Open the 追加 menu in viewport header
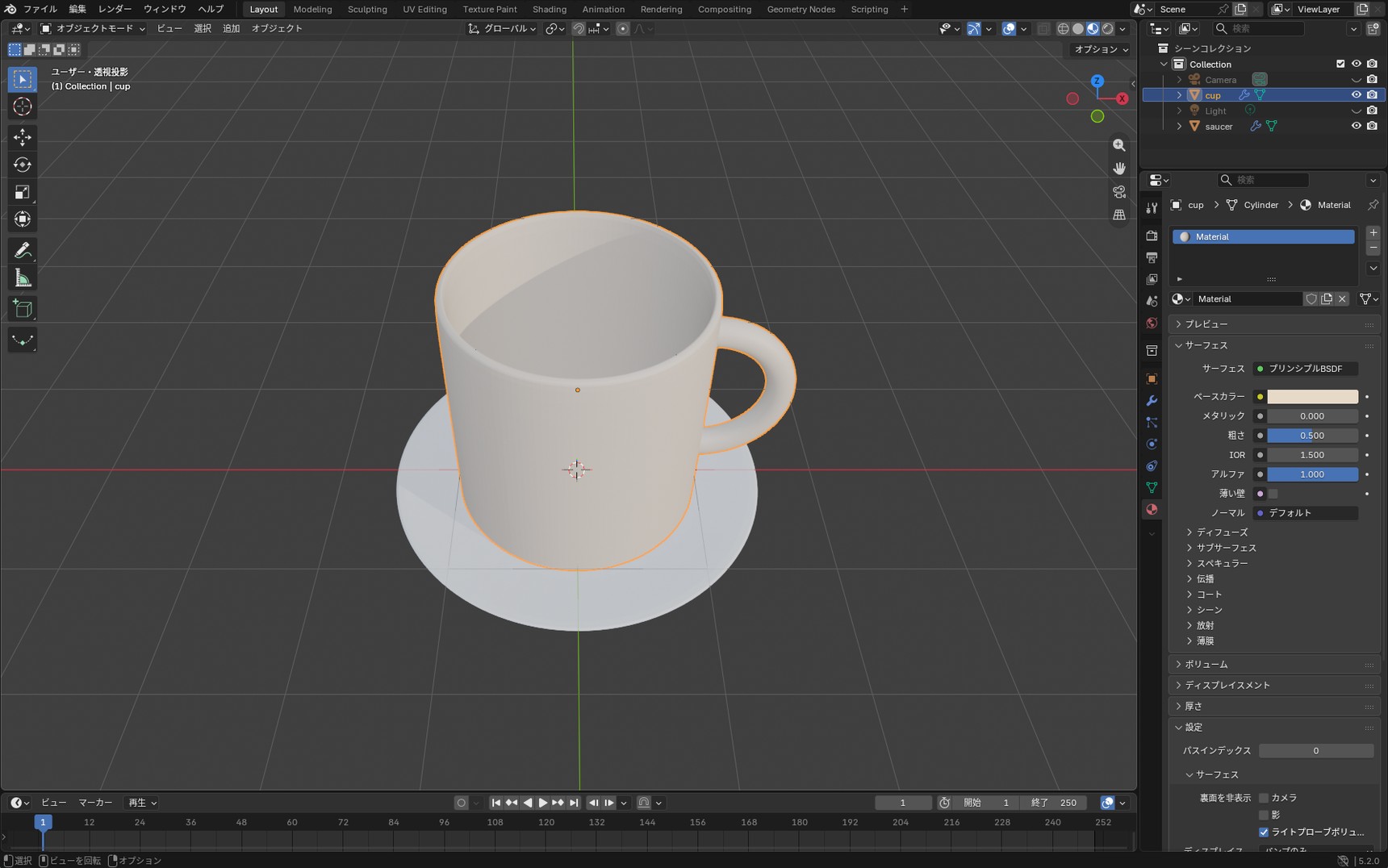This screenshot has width=1388, height=868. pos(231,28)
